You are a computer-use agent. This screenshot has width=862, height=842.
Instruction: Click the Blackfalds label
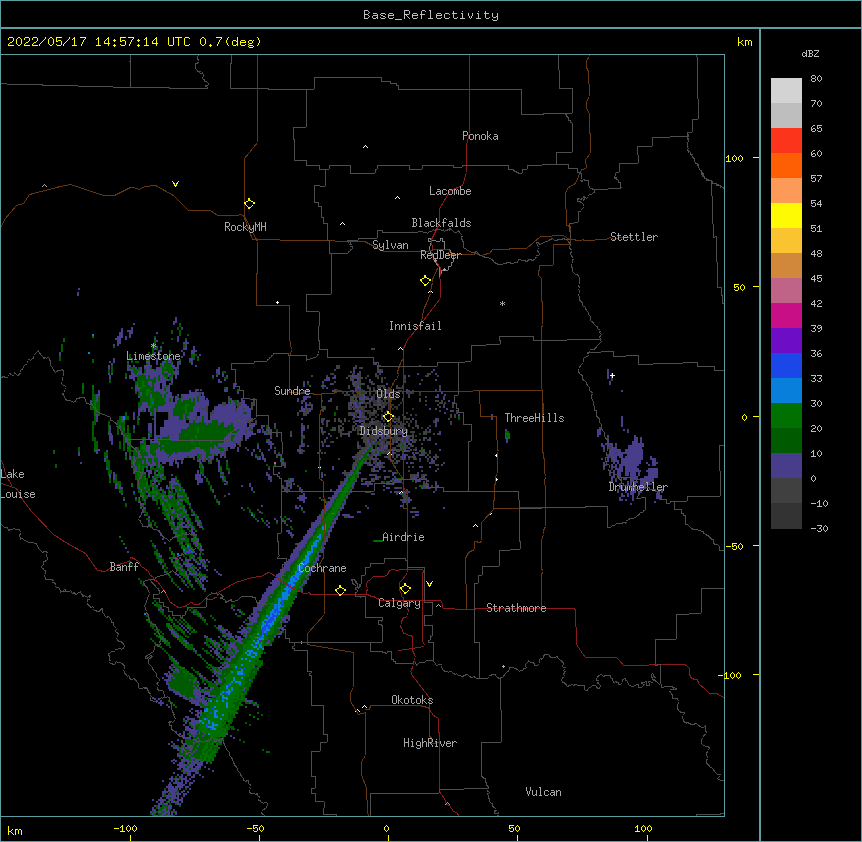441,223
